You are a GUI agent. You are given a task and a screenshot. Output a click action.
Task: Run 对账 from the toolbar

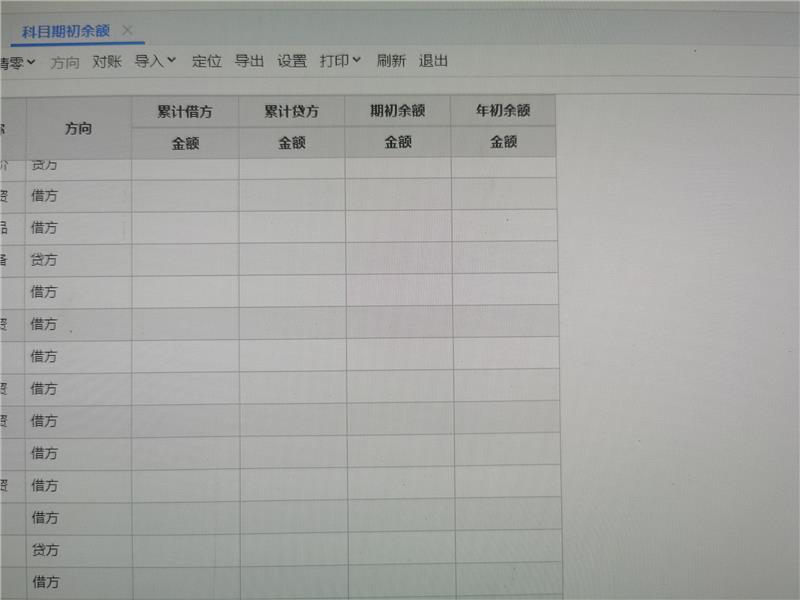click(x=107, y=61)
